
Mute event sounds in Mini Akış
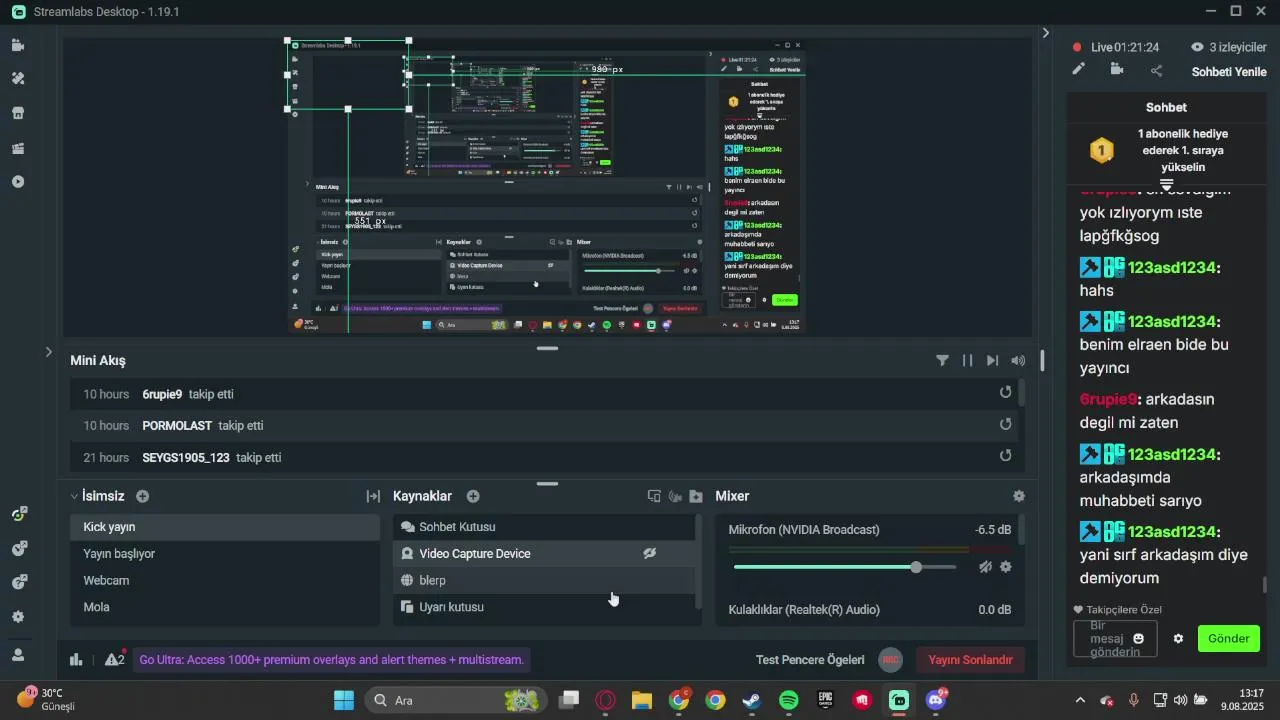tap(1018, 360)
